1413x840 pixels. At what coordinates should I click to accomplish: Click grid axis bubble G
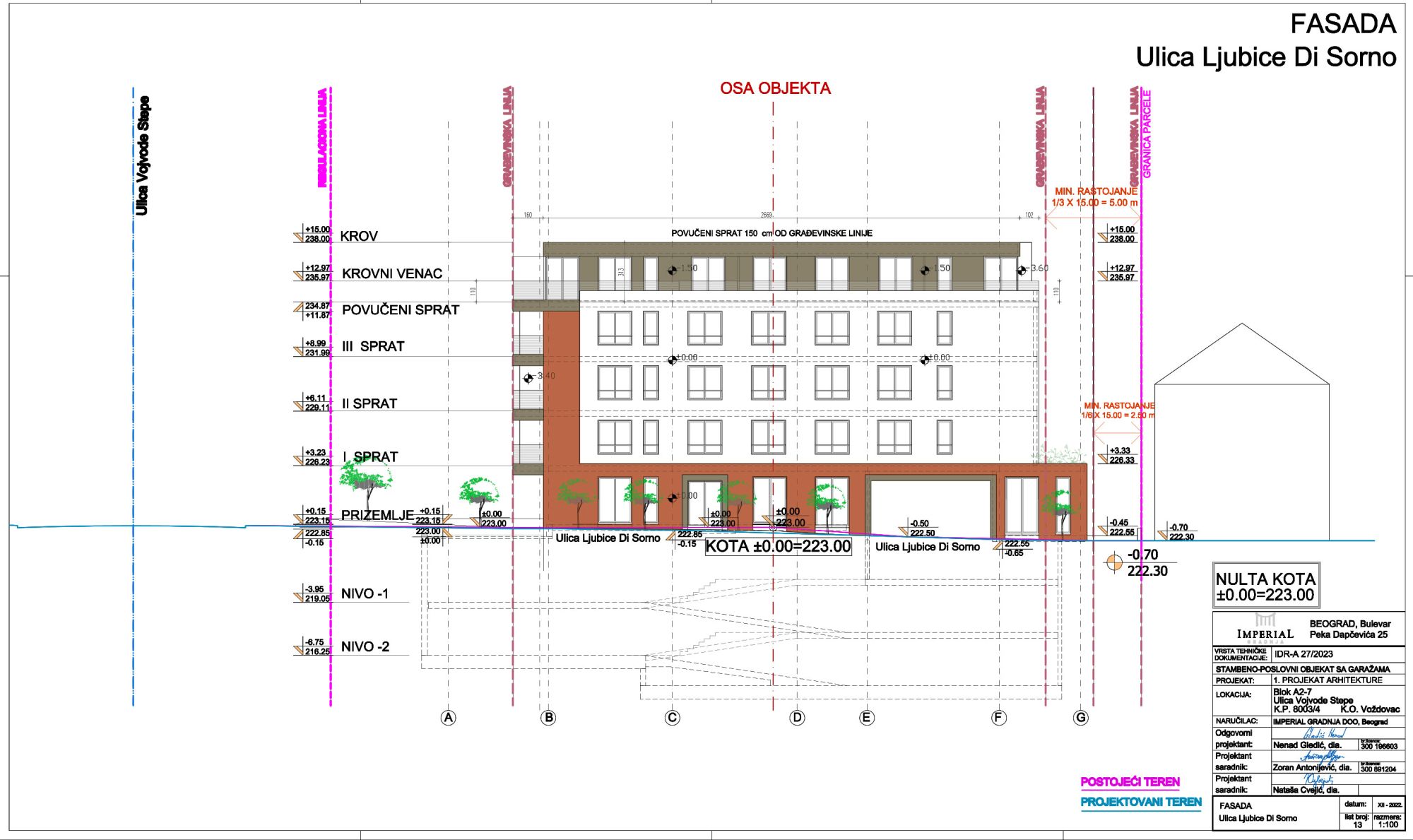[1081, 718]
